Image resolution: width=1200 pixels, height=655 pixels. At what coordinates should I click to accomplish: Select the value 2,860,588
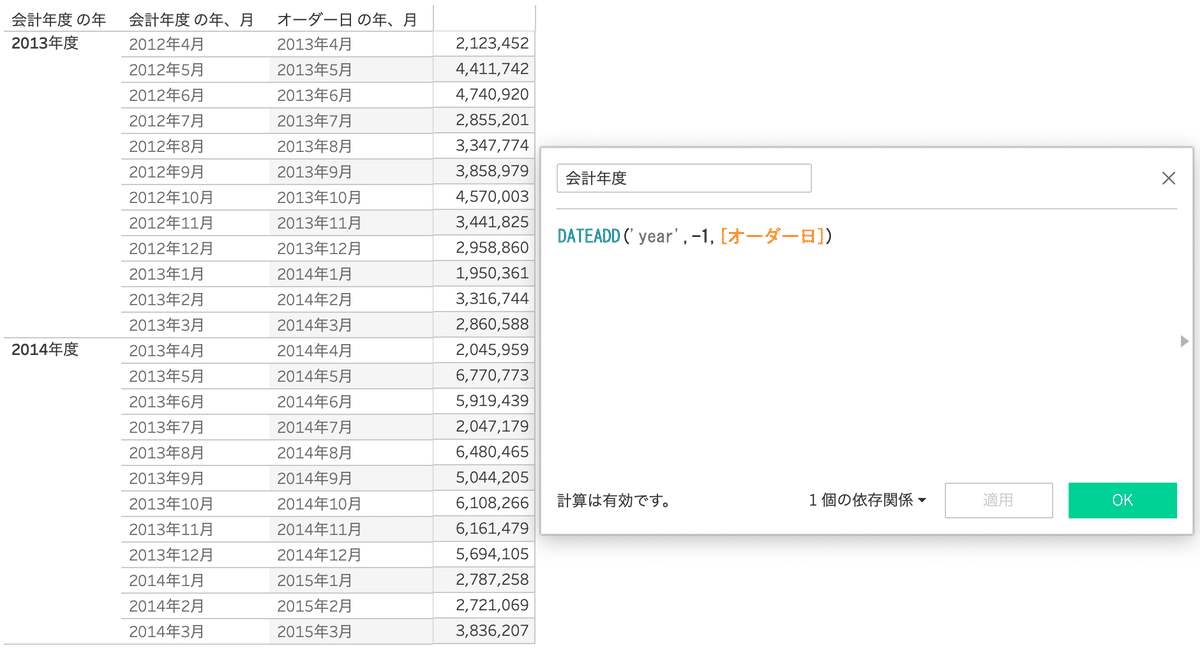492,324
